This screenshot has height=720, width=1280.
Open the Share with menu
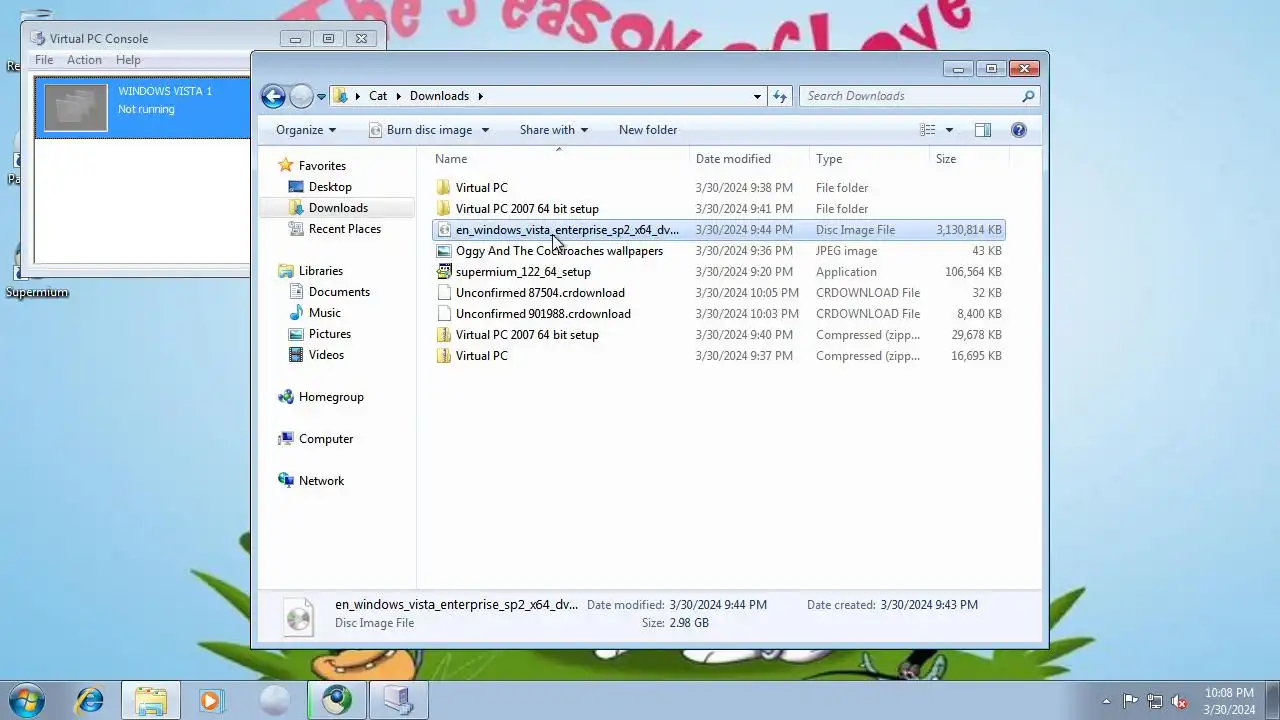(x=553, y=130)
